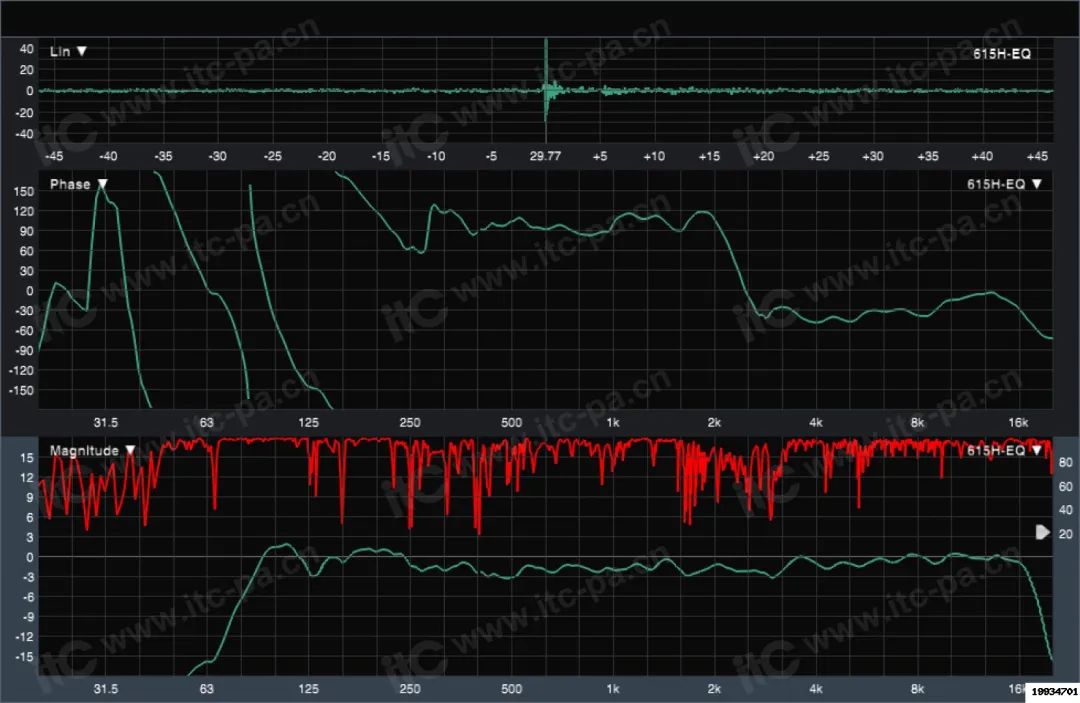Click 4k label on Magnitude frequency axis

(816, 689)
